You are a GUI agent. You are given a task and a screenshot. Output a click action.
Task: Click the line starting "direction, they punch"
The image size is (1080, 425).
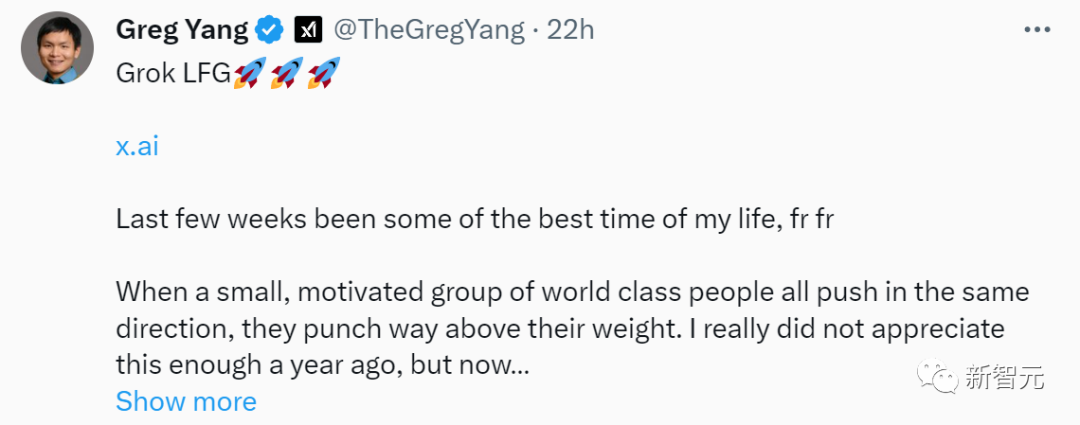tap(560, 330)
